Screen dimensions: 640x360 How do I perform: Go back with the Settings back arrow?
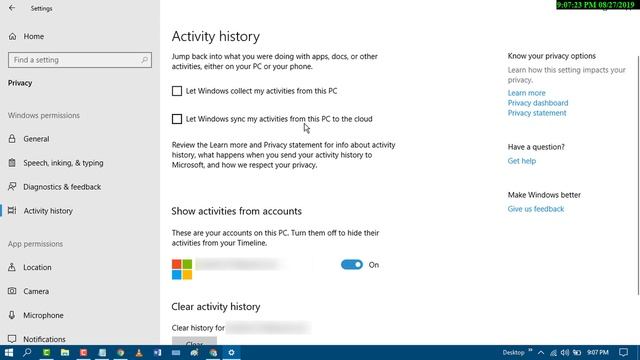click(12, 8)
